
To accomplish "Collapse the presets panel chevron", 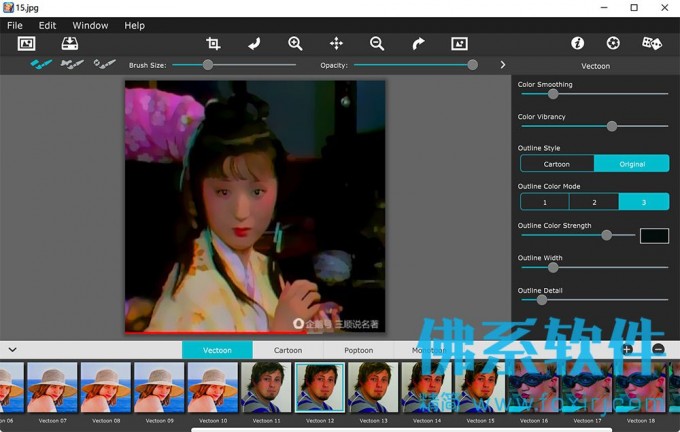I will coord(12,350).
